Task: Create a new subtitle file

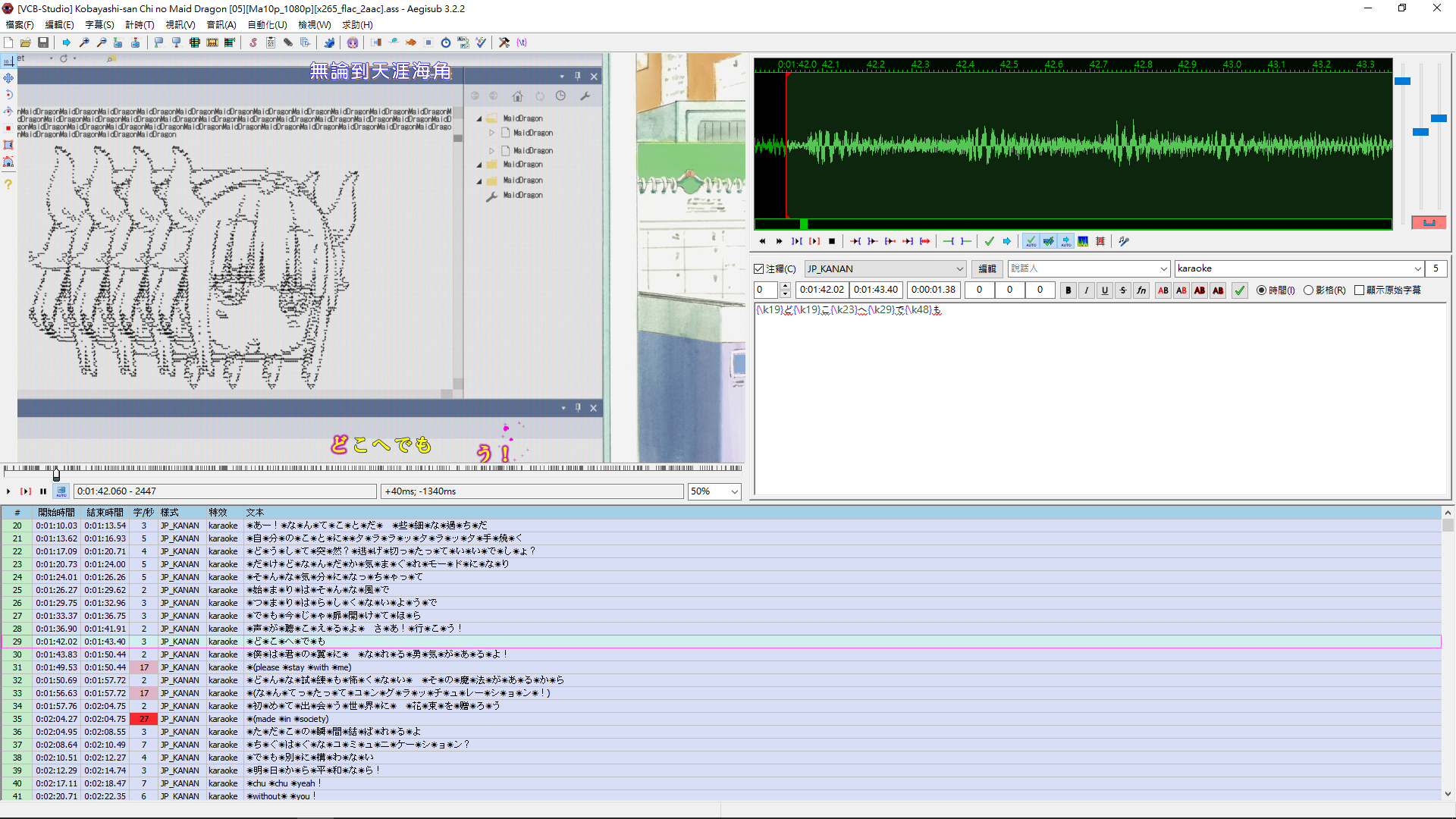Action: point(8,42)
